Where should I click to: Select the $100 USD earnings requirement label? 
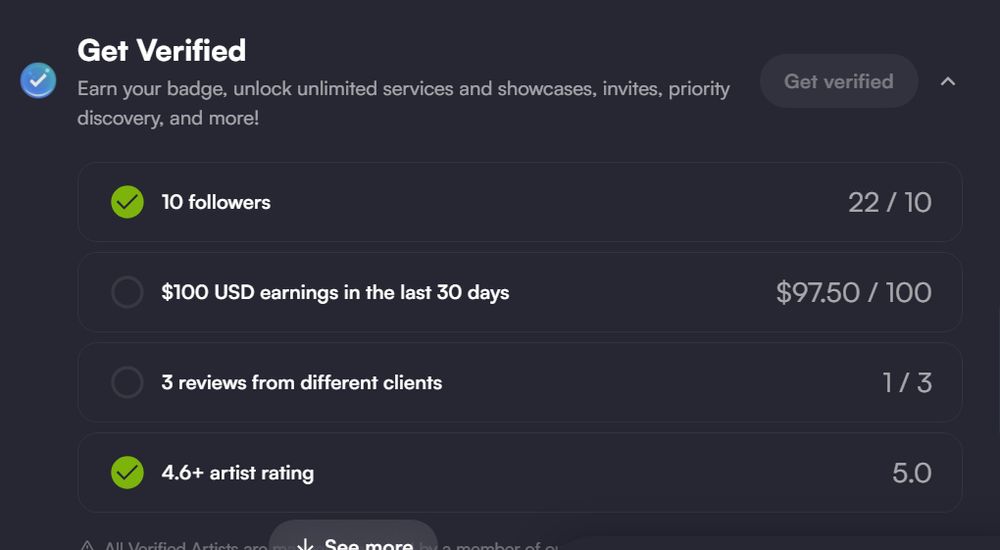[x=335, y=292]
